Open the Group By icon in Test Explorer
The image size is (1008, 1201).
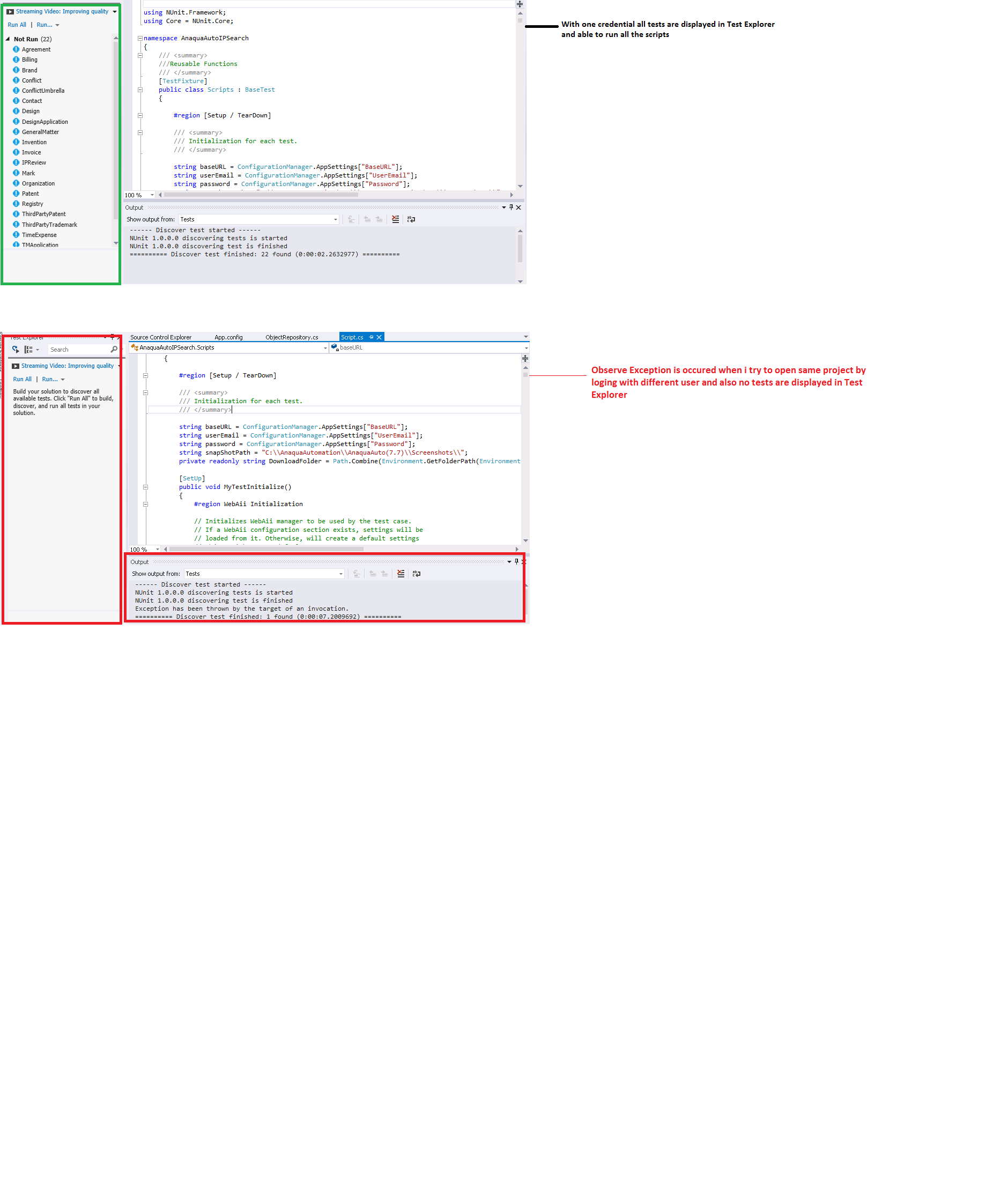click(x=28, y=350)
